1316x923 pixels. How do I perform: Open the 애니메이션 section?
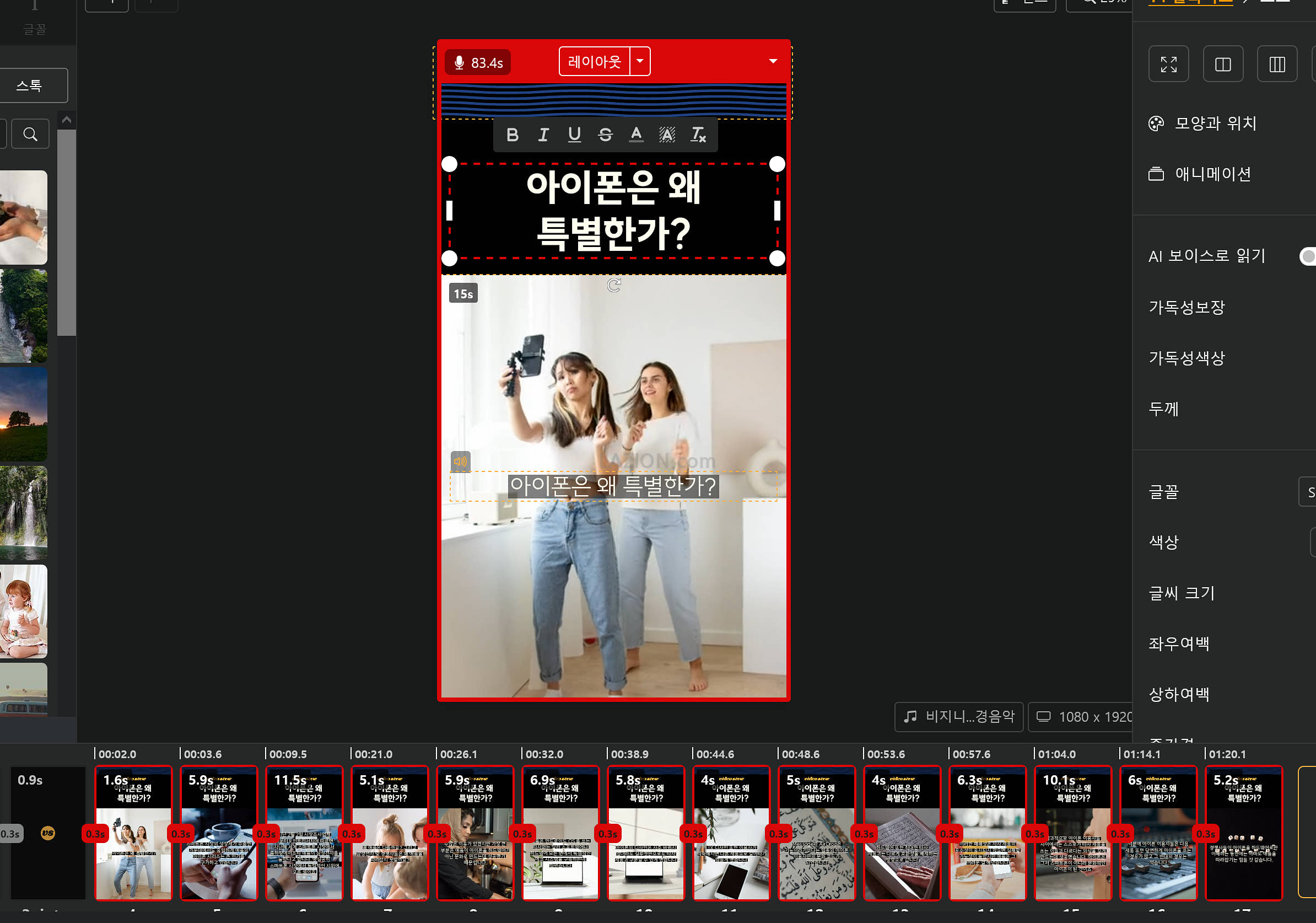1212,174
